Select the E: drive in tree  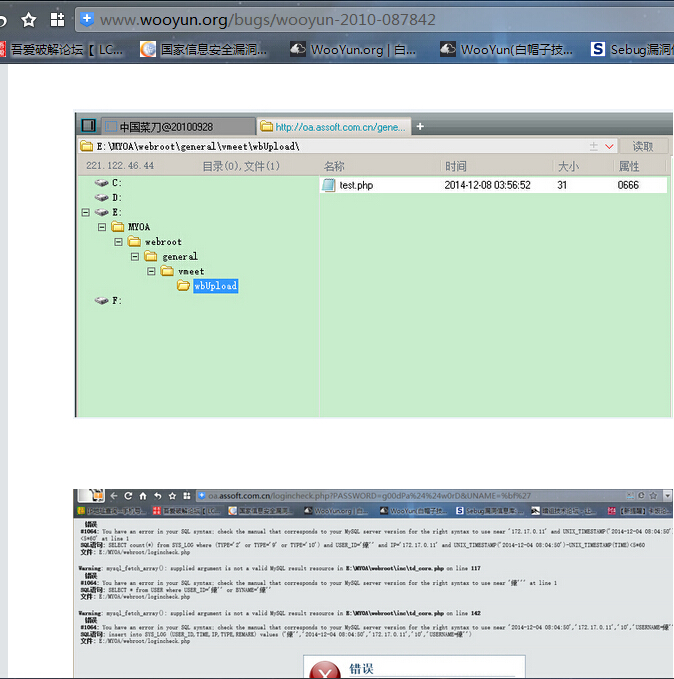(x=108, y=212)
